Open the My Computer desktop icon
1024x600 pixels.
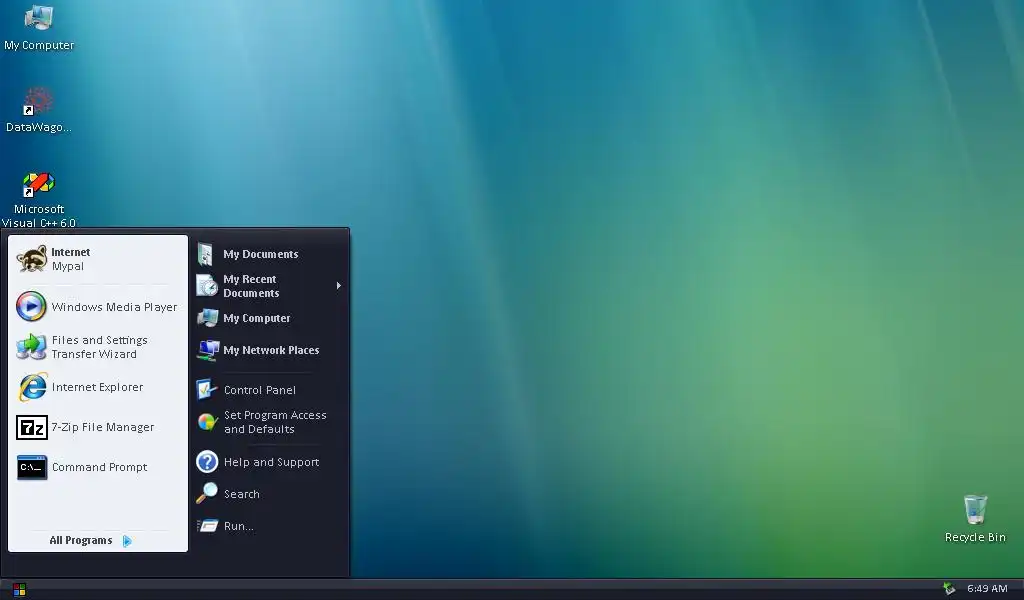[x=39, y=18]
